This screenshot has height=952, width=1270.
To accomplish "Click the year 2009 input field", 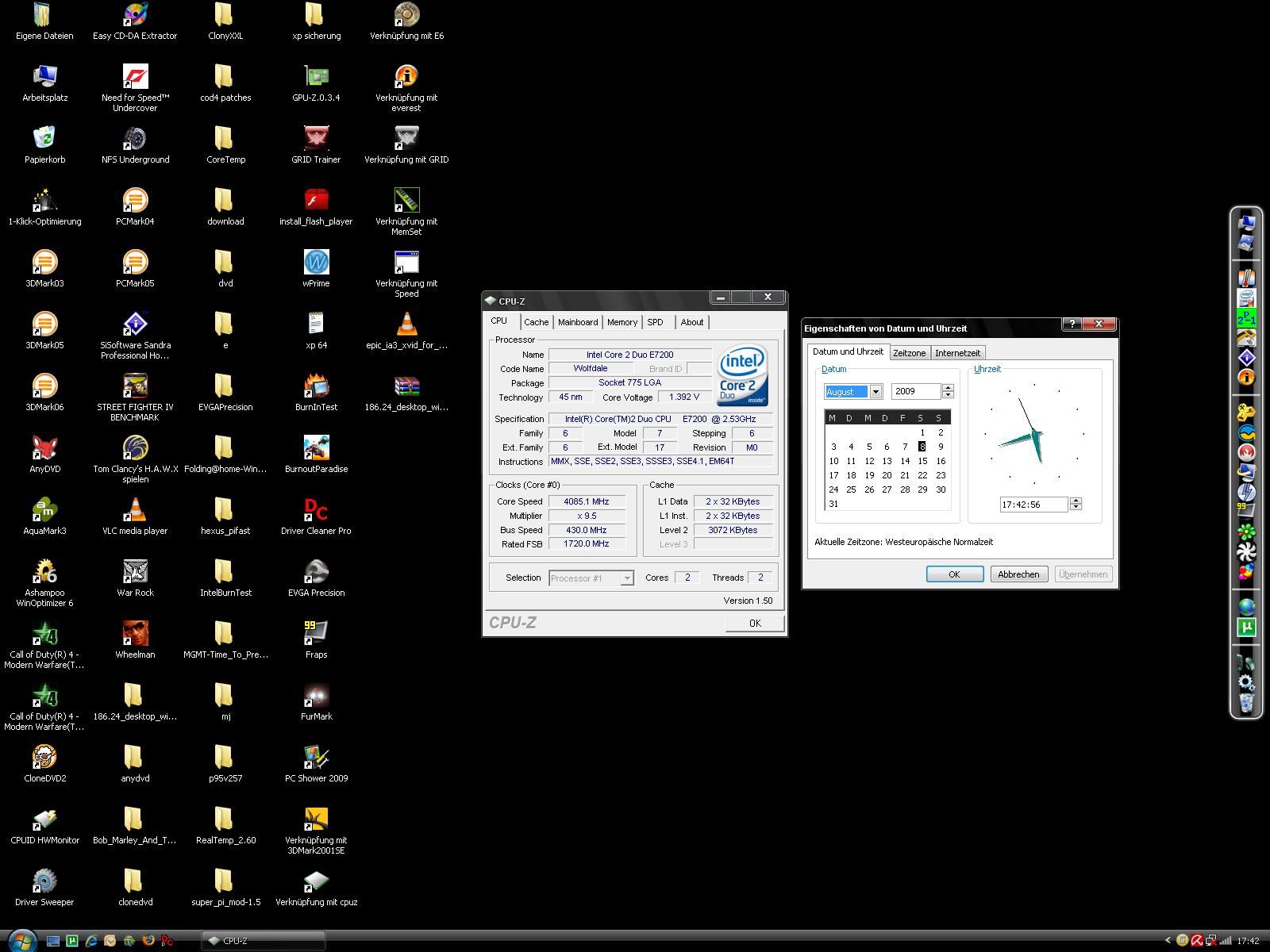I will (x=916, y=391).
